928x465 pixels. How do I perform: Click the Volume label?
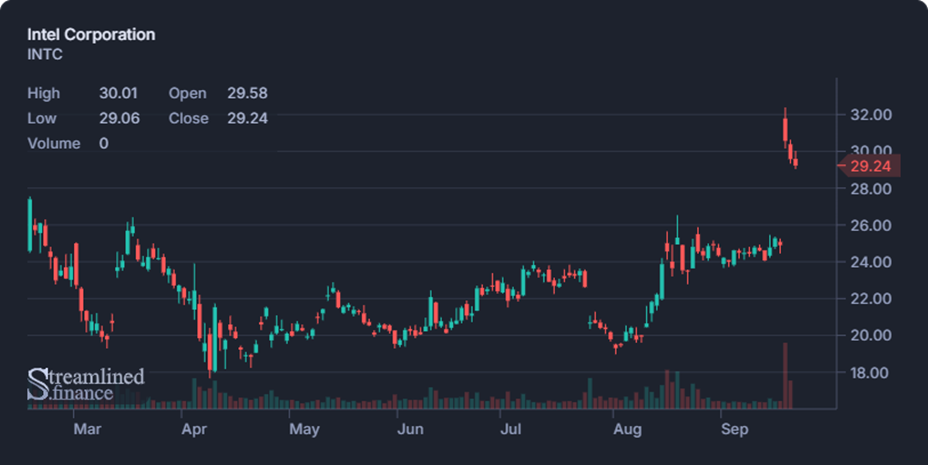pyautogui.click(x=54, y=143)
